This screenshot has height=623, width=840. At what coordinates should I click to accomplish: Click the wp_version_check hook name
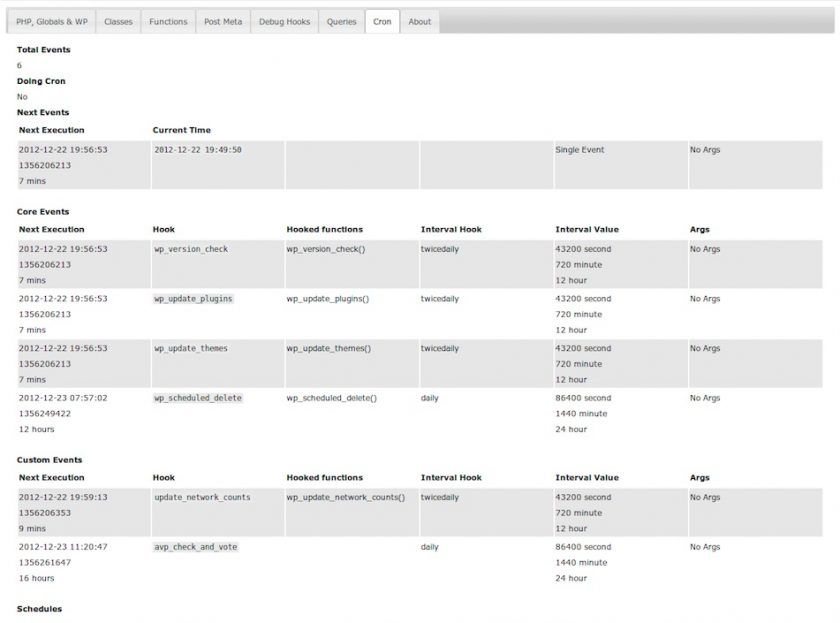pyautogui.click(x=191, y=249)
